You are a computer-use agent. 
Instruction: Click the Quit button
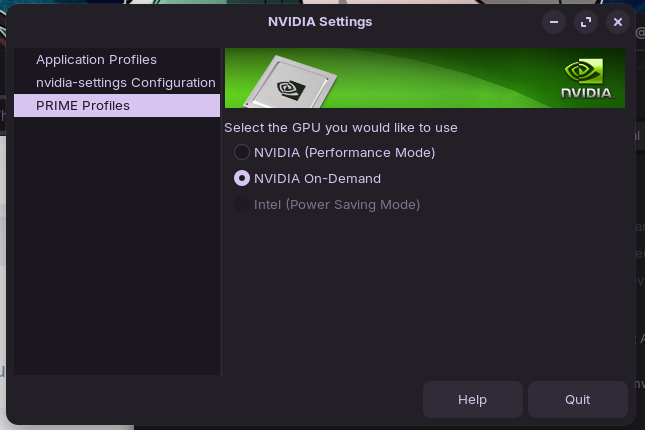coord(577,399)
